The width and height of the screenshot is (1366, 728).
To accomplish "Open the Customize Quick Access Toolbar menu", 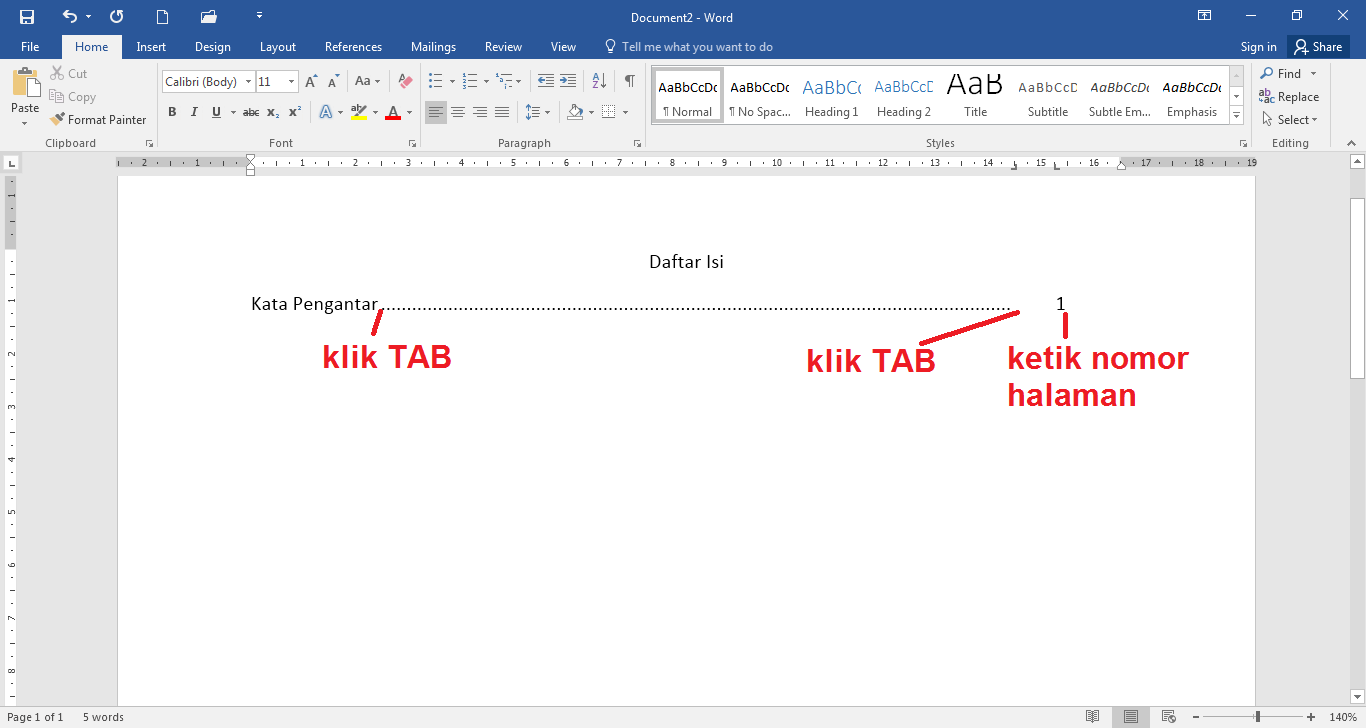I will 260,16.
